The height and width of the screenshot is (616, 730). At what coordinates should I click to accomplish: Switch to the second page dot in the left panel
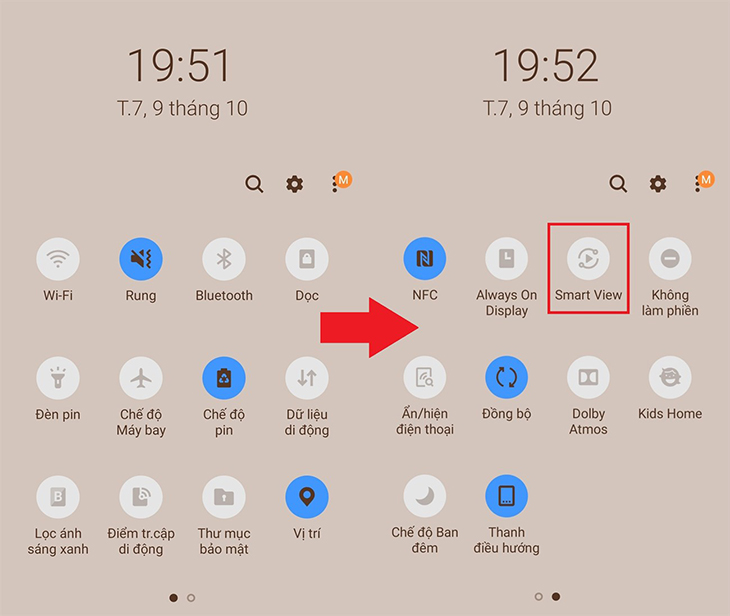191,598
